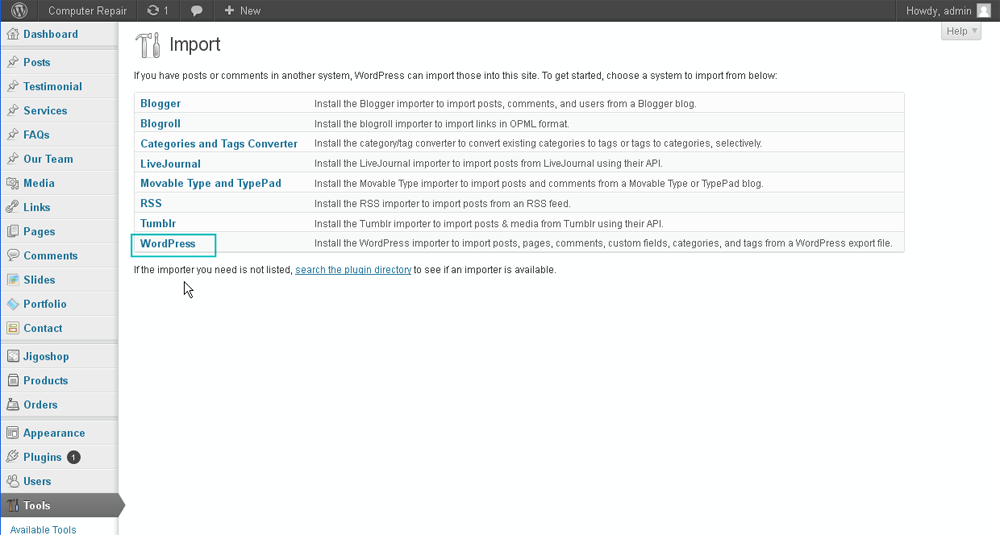The width and height of the screenshot is (1000, 535).
Task: Open the New content dropdown in admin bar
Action: (x=242, y=10)
